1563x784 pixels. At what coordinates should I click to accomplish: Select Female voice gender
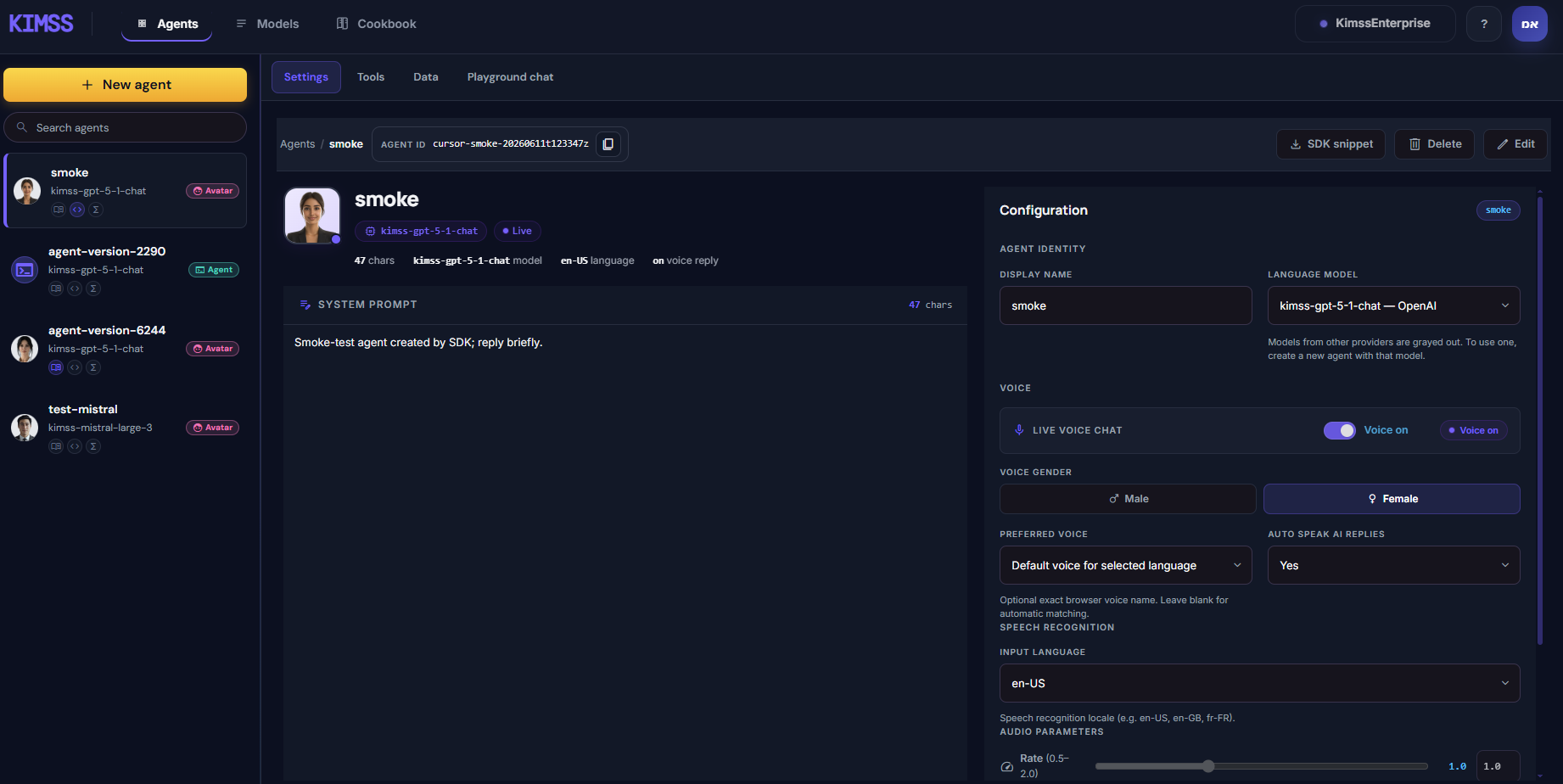[x=1392, y=499]
